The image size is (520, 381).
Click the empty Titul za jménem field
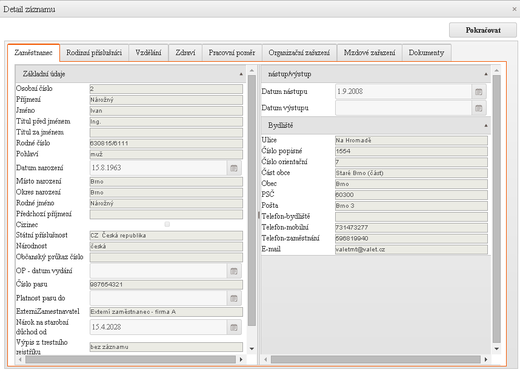pos(166,133)
